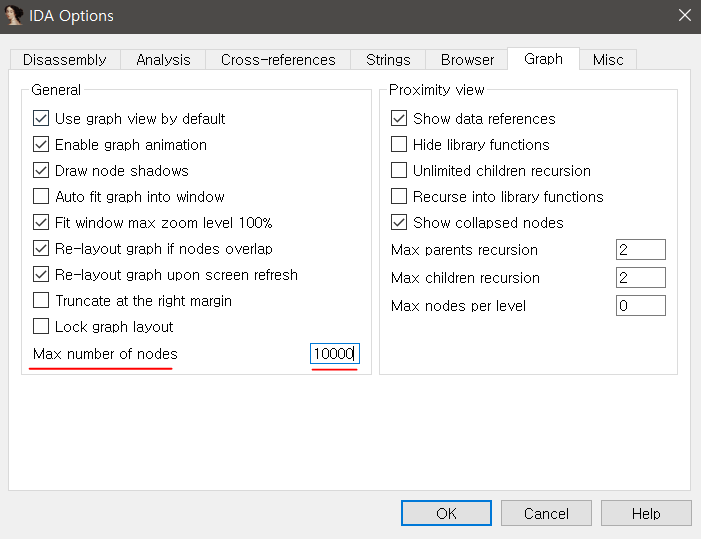Click the Max nodes per level field
This screenshot has height=539, width=701.
(x=641, y=305)
